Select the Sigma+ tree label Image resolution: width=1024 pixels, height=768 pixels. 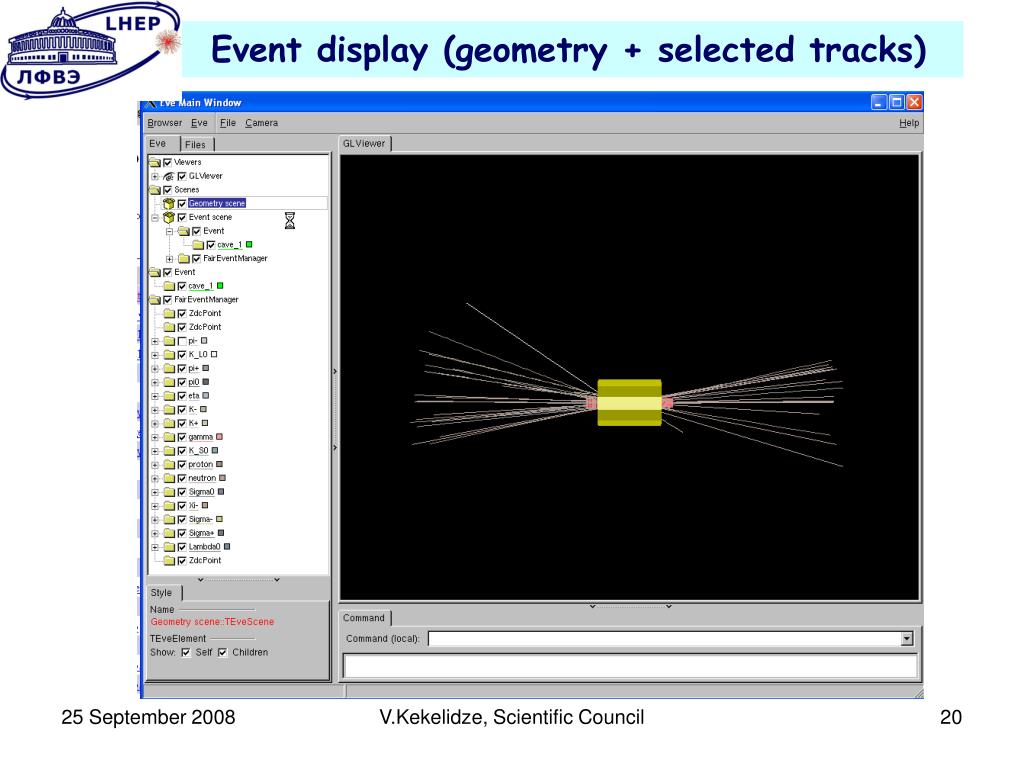coord(201,533)
